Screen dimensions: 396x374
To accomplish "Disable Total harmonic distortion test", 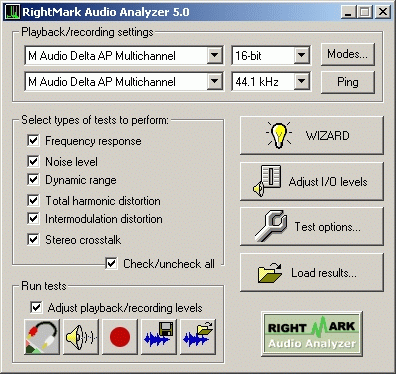I will point(33,200).
